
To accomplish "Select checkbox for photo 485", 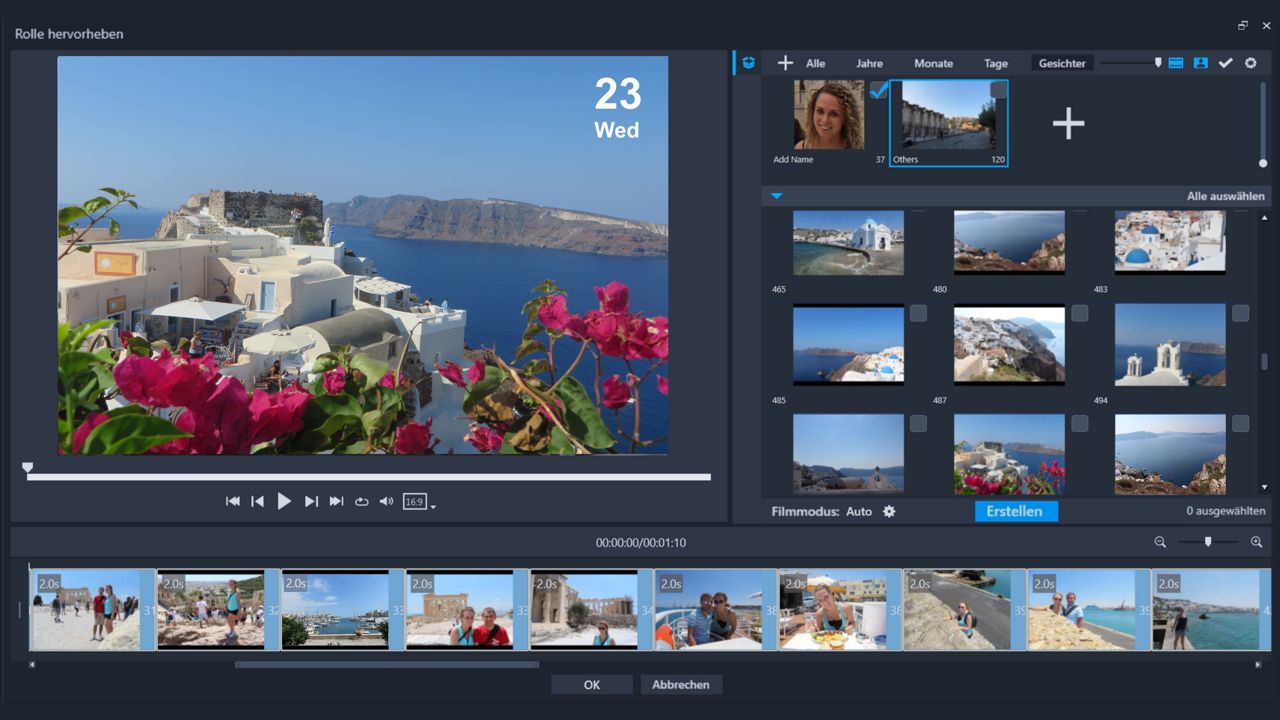I will tap(918, 314).
